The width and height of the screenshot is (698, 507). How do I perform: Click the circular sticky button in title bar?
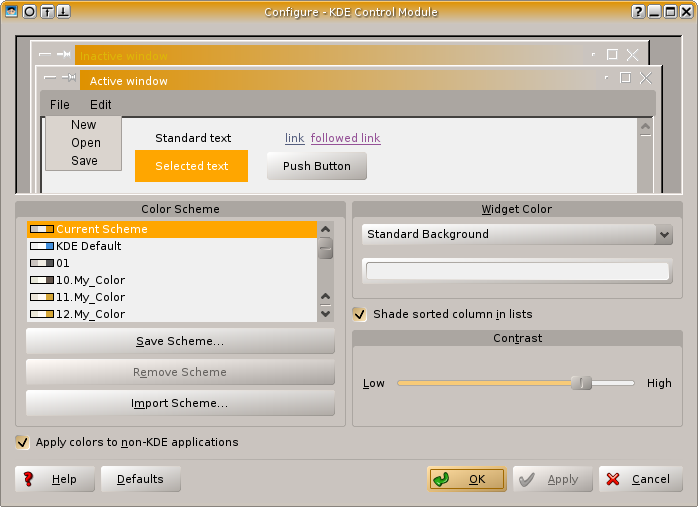coord(29,11)
